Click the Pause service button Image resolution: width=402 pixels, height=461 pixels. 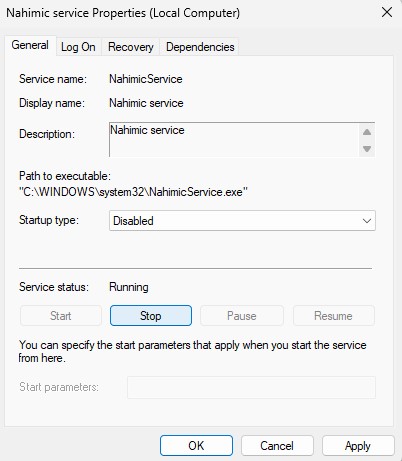tap(242, 316)
